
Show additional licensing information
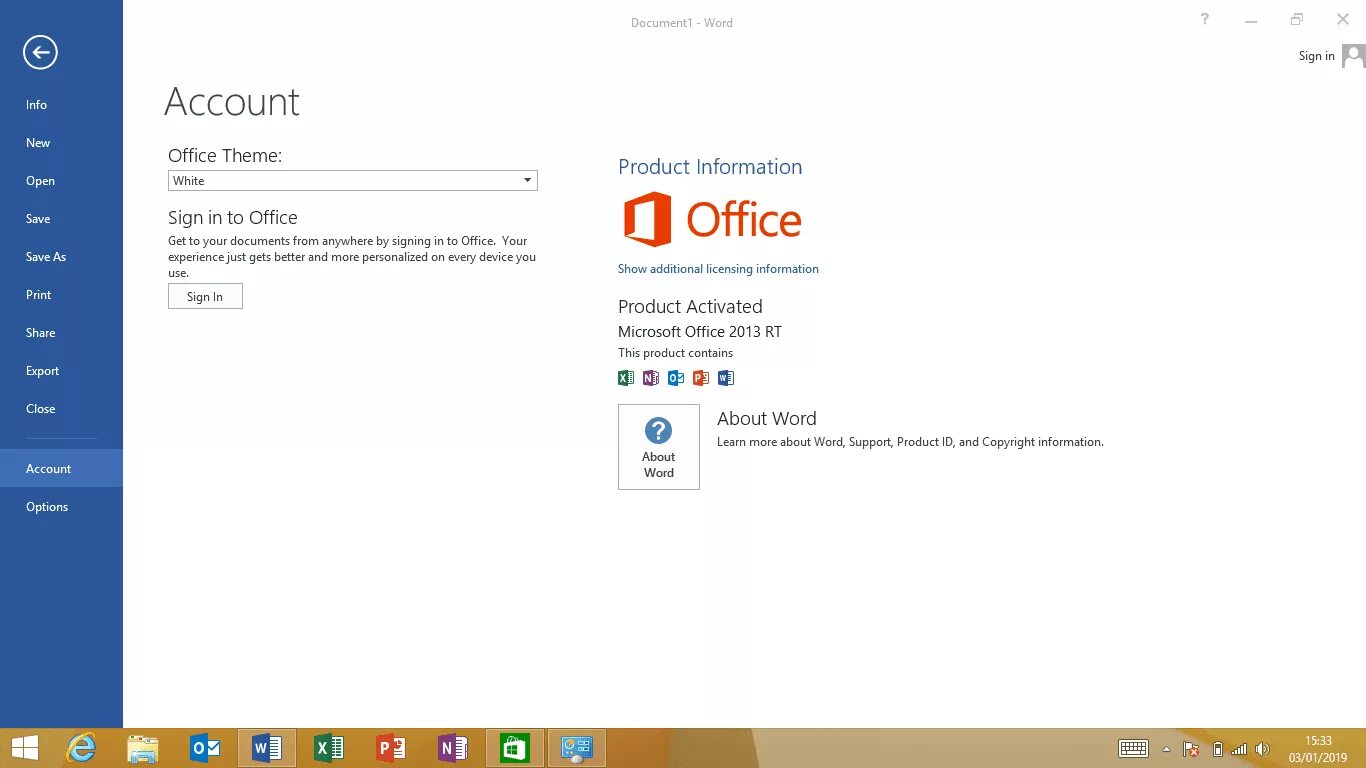point(718,269)
